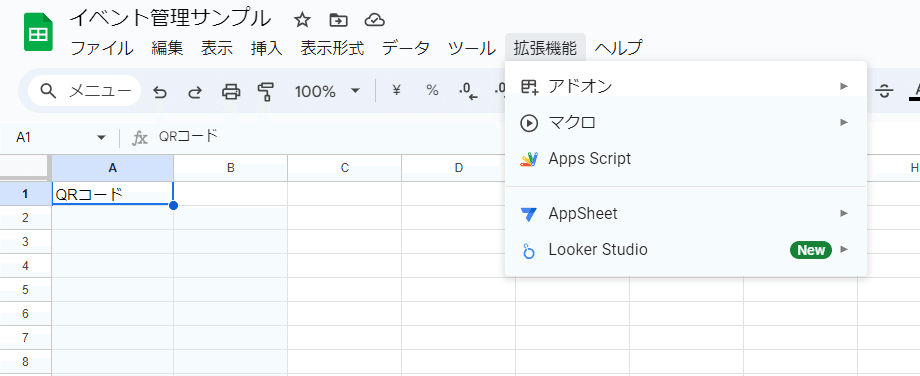Click decrease decimal places button

coord(468,91)
